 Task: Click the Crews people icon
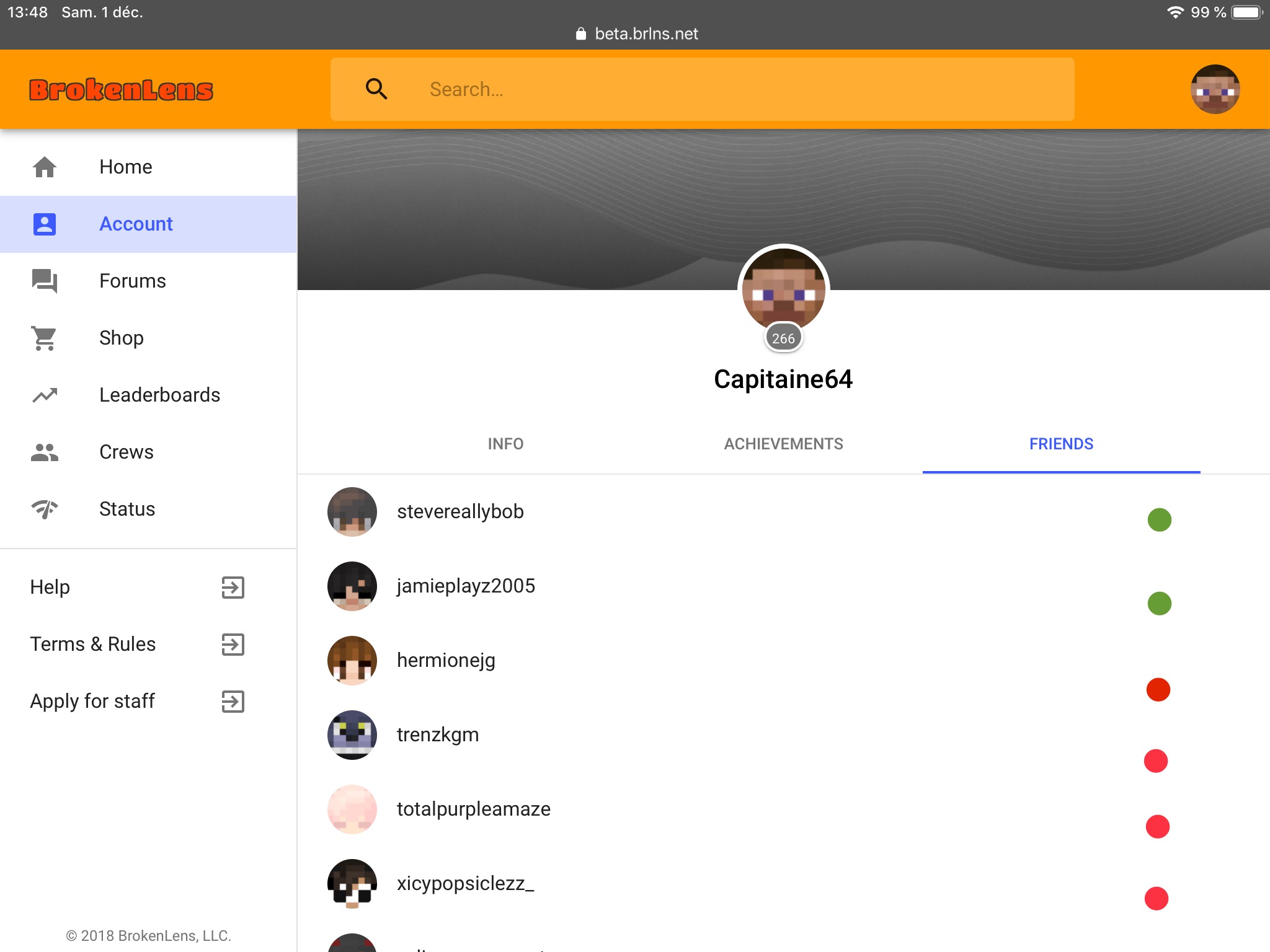click(45, 452)
